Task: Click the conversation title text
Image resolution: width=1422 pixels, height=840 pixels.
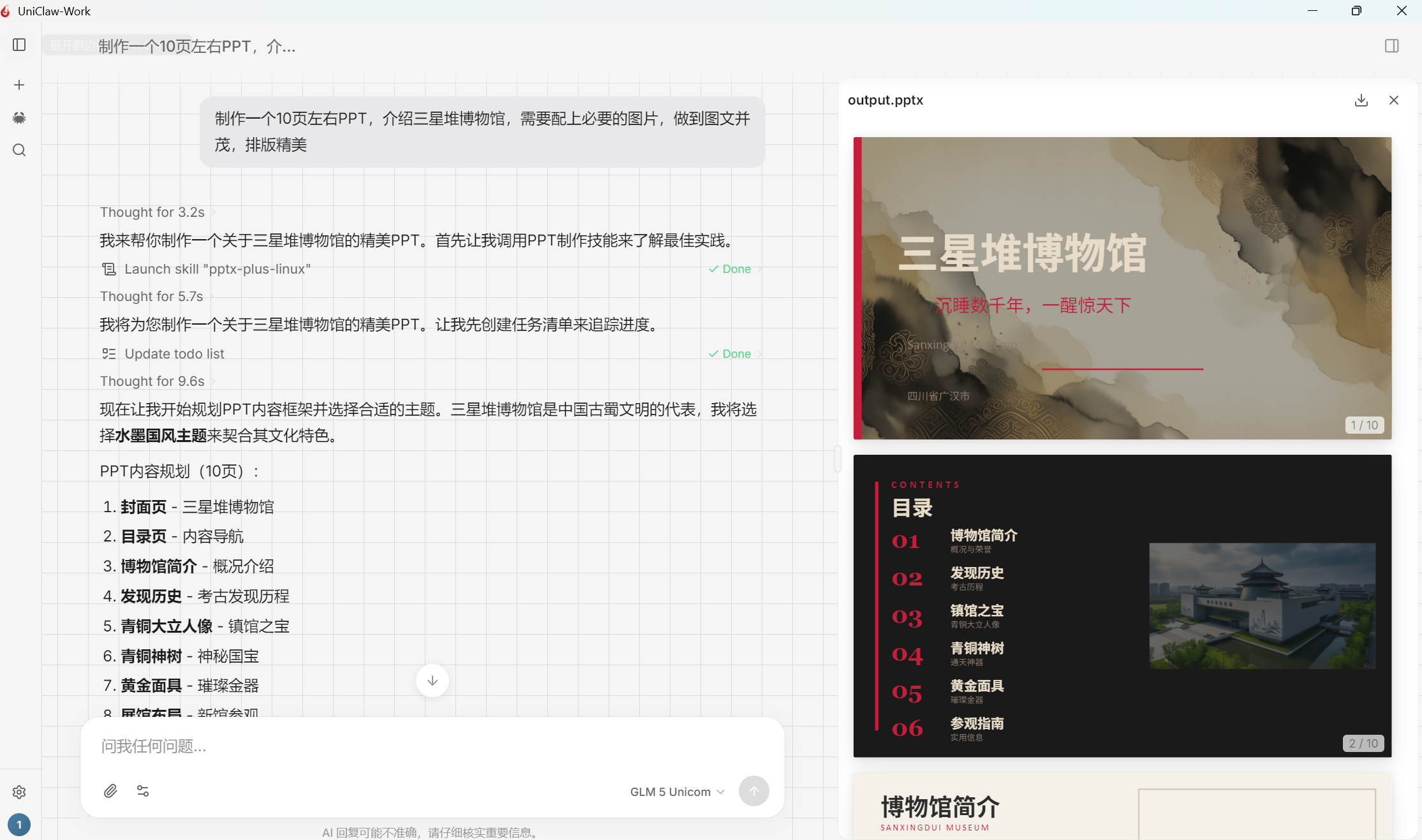Action: click(x=196, y=46)
